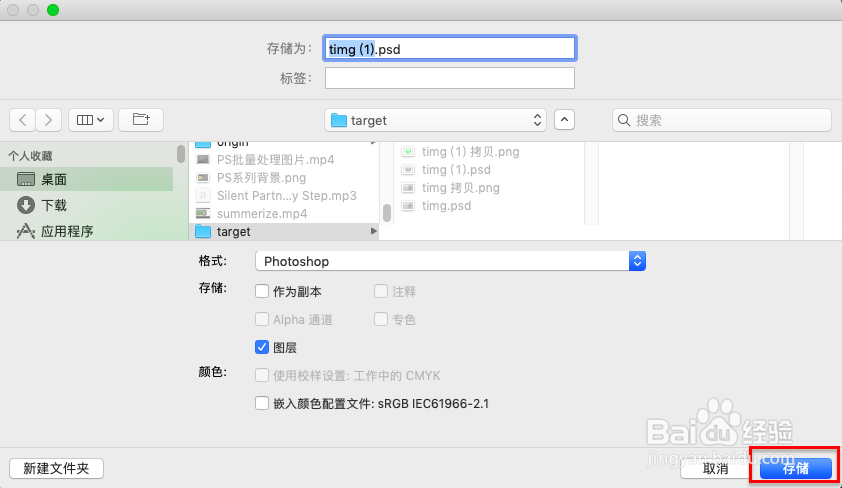
Task: Toggle 使用校样设置 CMYK checkbox
Action: coord(262,375)
